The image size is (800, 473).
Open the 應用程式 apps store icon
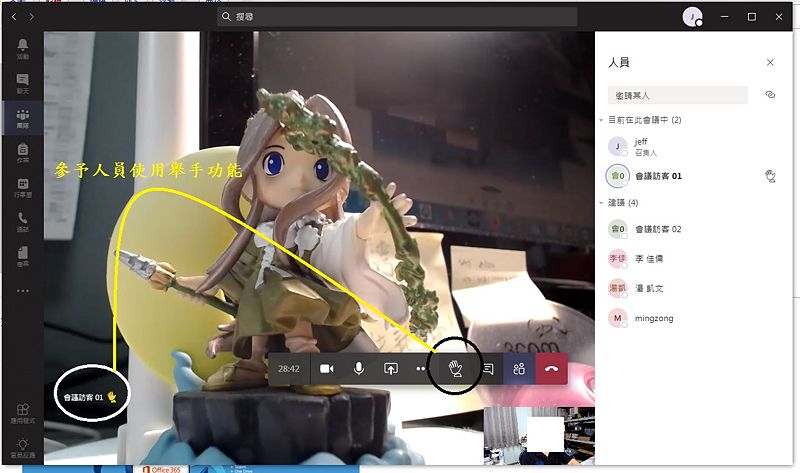(x=22, y=413)
